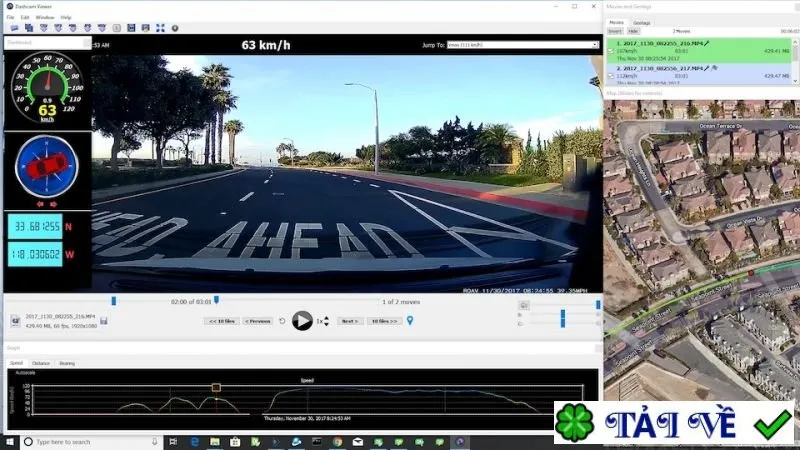Toggle the checkbox for movie 1 (216.MP4)
Viewport: 800px width, 450px height.
pyautogui.click(x=611, y=52)
